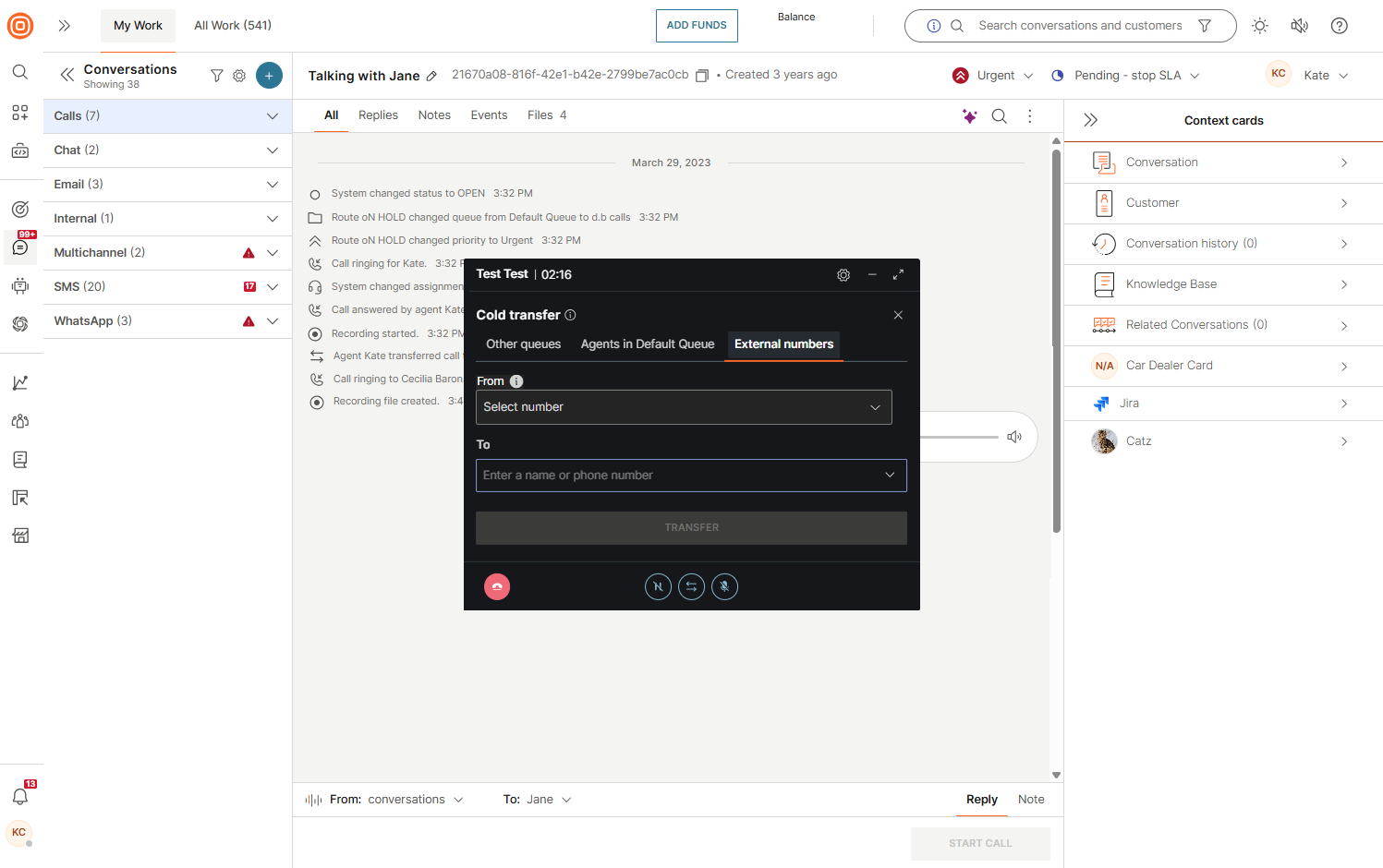Image resolution: width=1383 pixels, height=868 pixels.
Task: Copy the conversation ID with the copy icon
Action: point(702,76)
